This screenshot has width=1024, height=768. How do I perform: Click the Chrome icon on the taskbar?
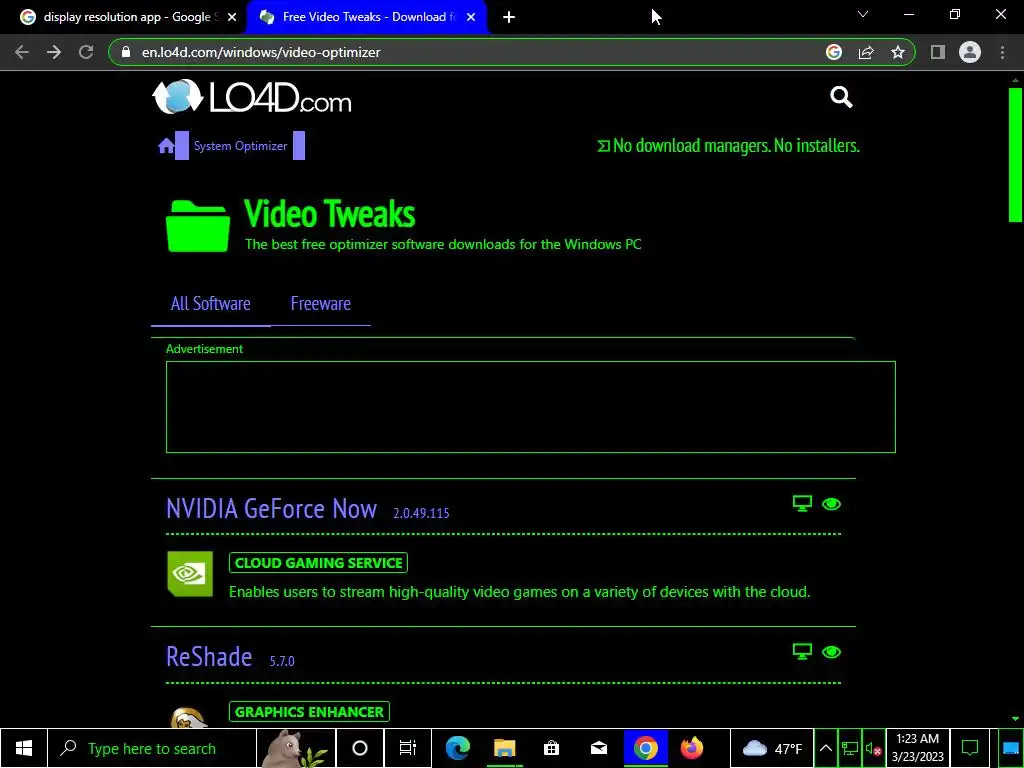pos(645,748)
